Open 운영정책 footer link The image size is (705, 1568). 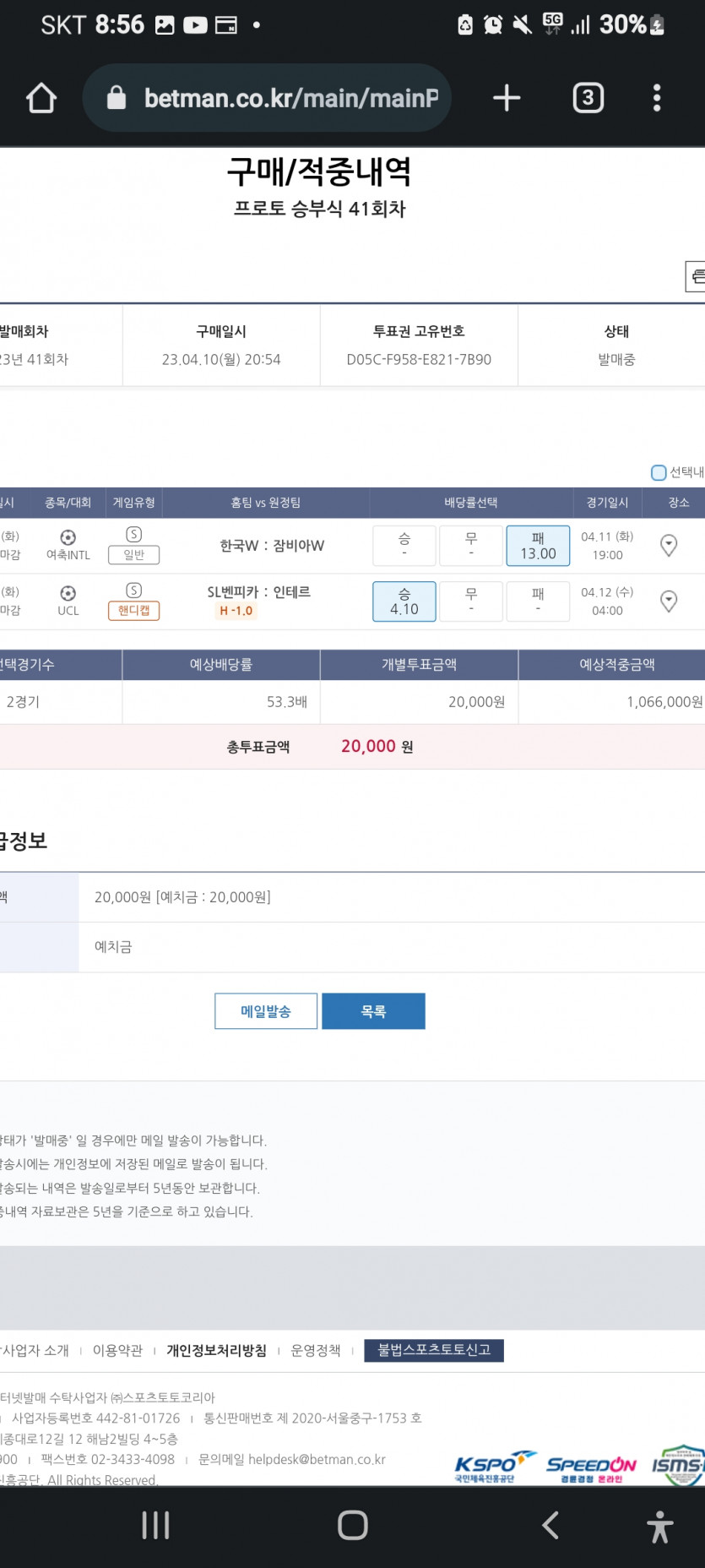316,1351
